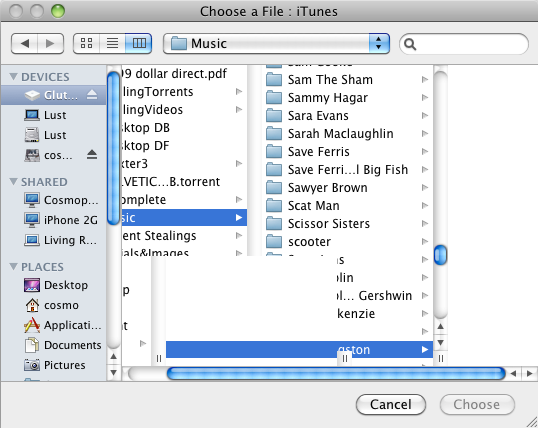The width and height of the screenshot is (538, 428).
Task: Click the Cancel button
Action: (391, 404)
